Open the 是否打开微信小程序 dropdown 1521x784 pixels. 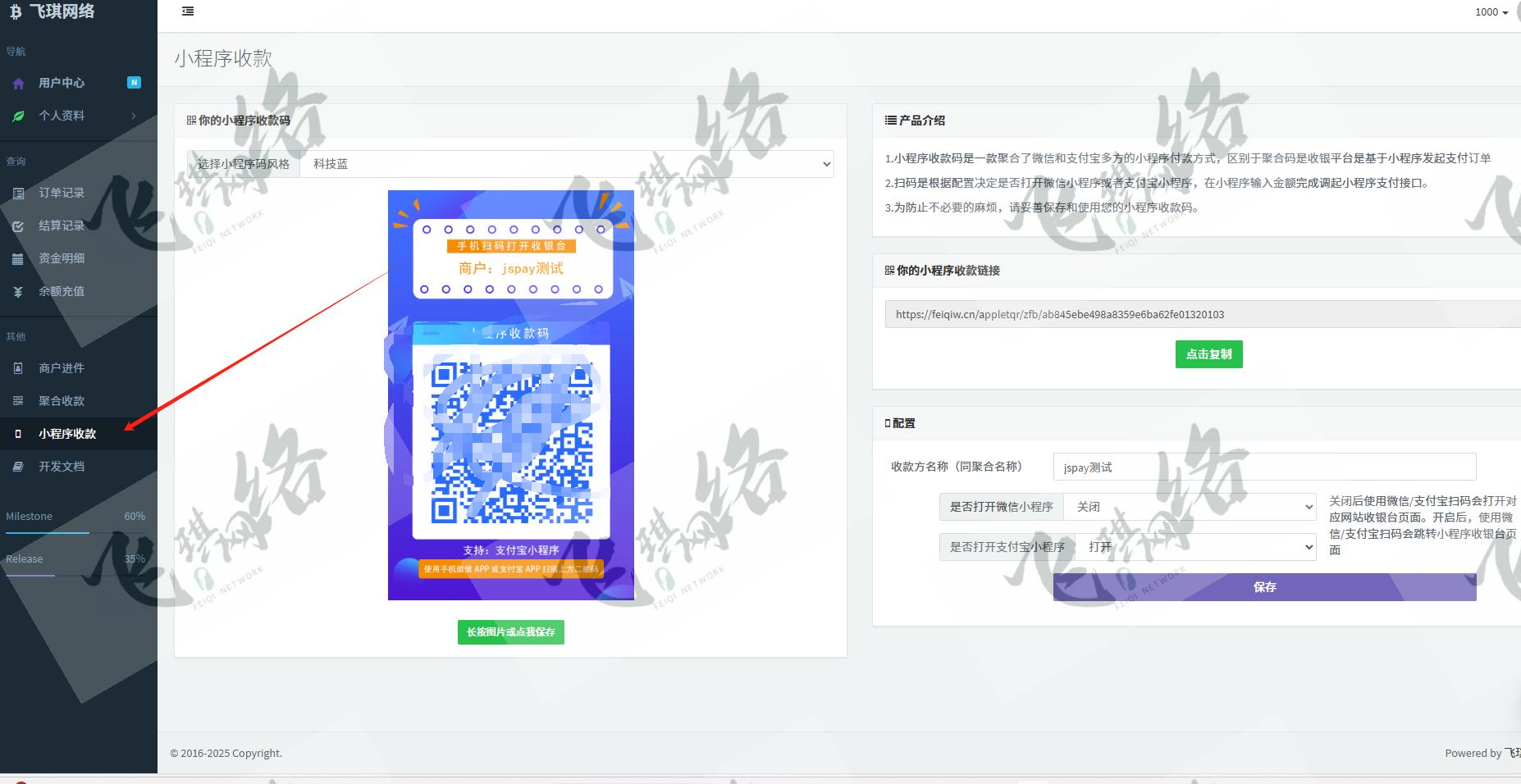point(1190,507)
